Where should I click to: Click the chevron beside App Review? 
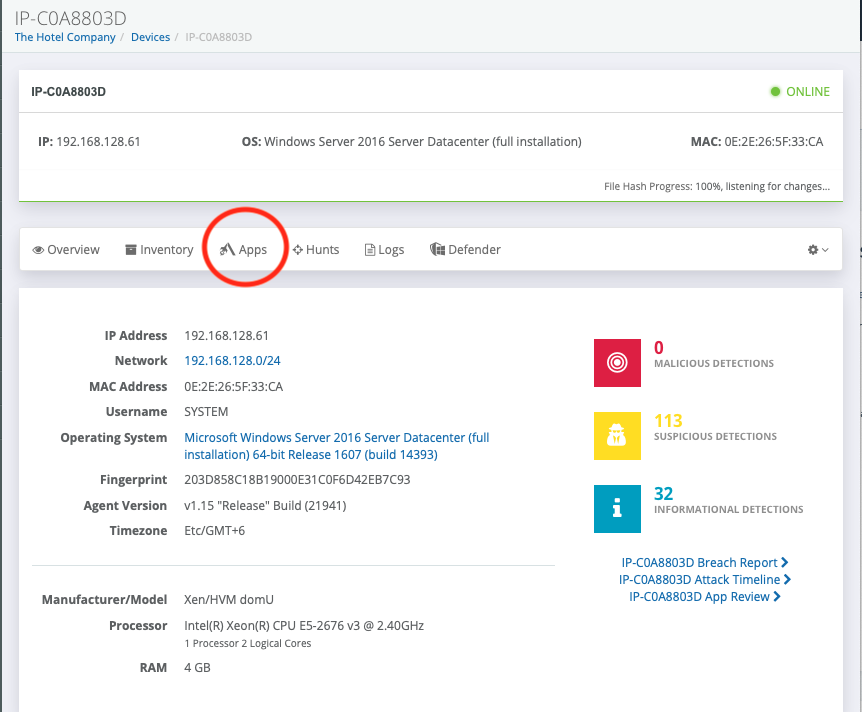(777, 597)
